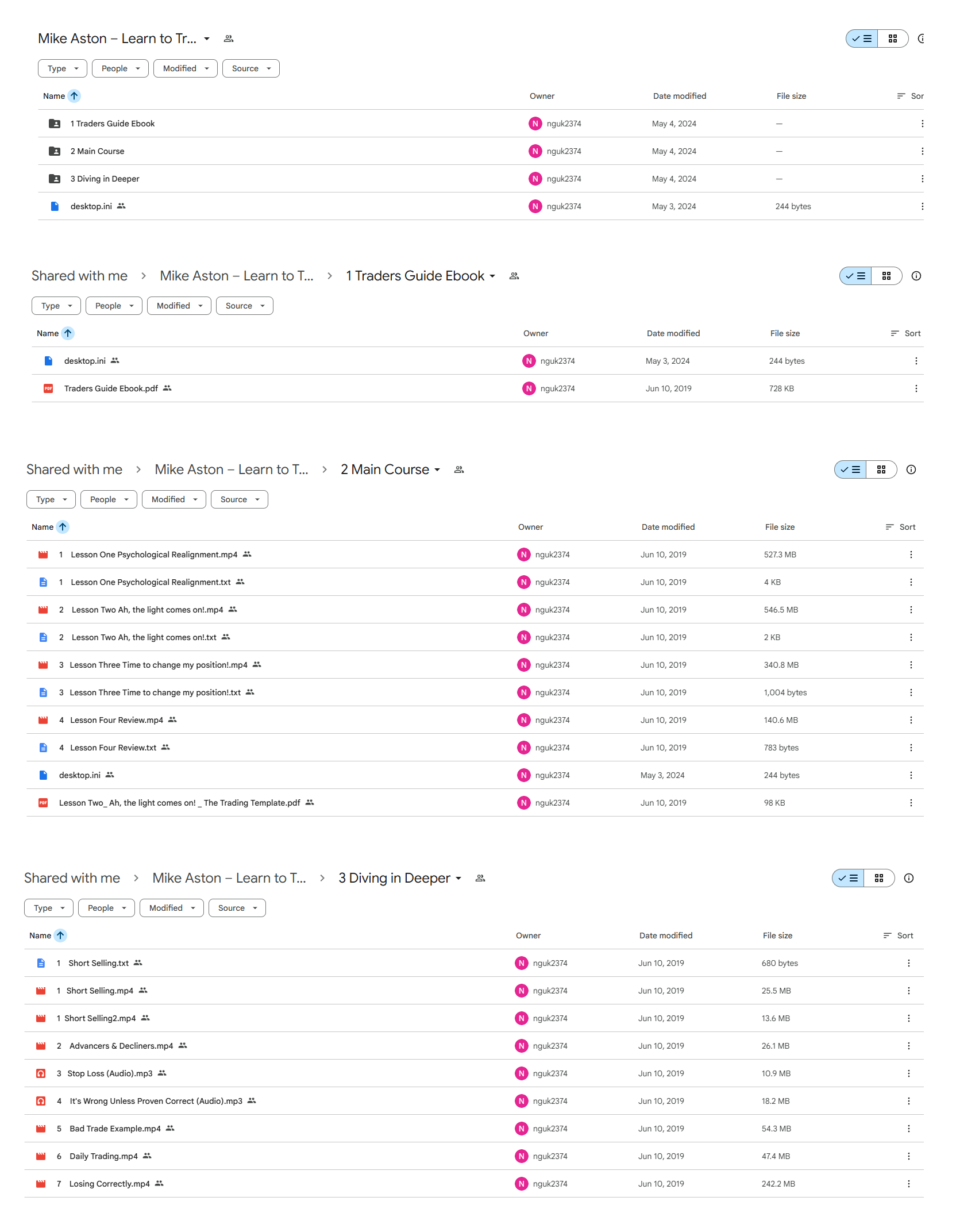Viewport: 956px width, 1232px height.
Task: Click Sort button in Traders Guide Ebook panel
Action: click(x=906, y=333)
